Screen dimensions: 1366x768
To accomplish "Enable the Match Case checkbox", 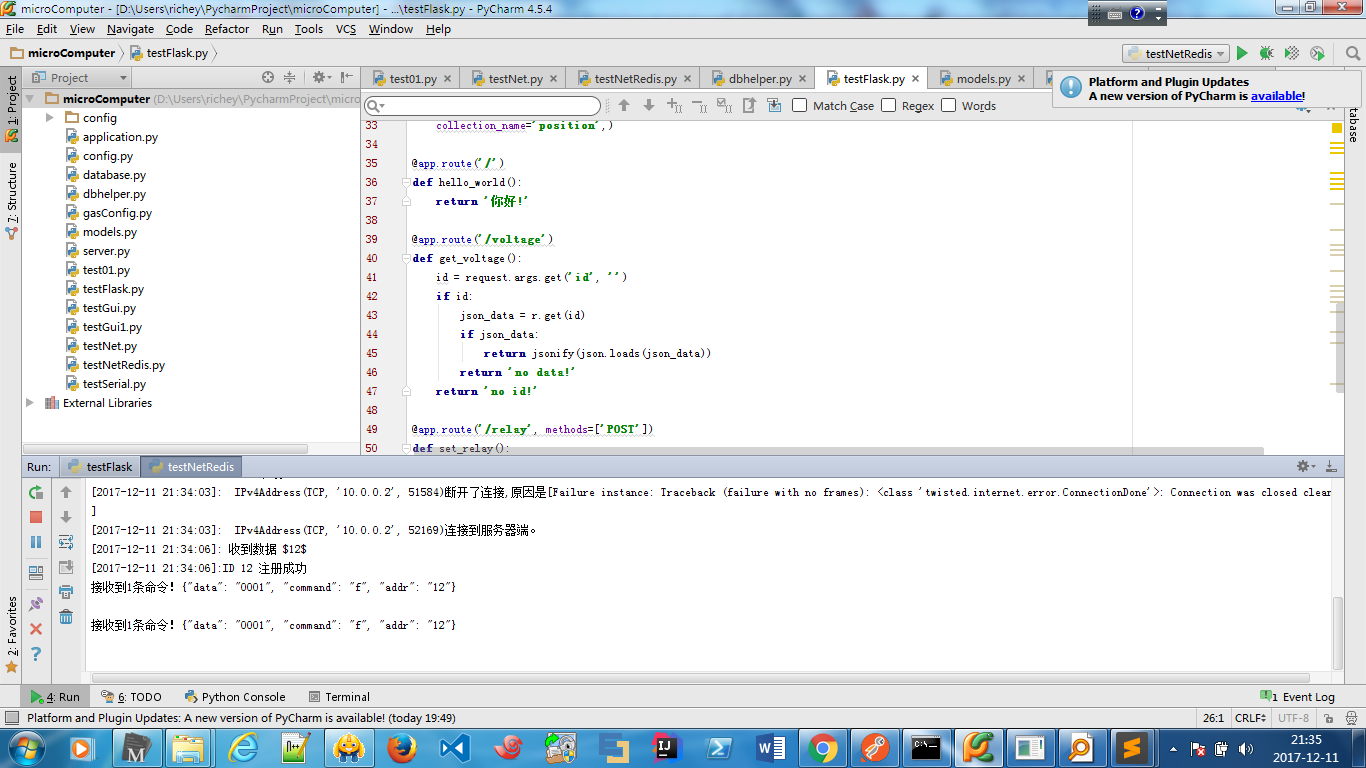I will click(x=800, y=105).
